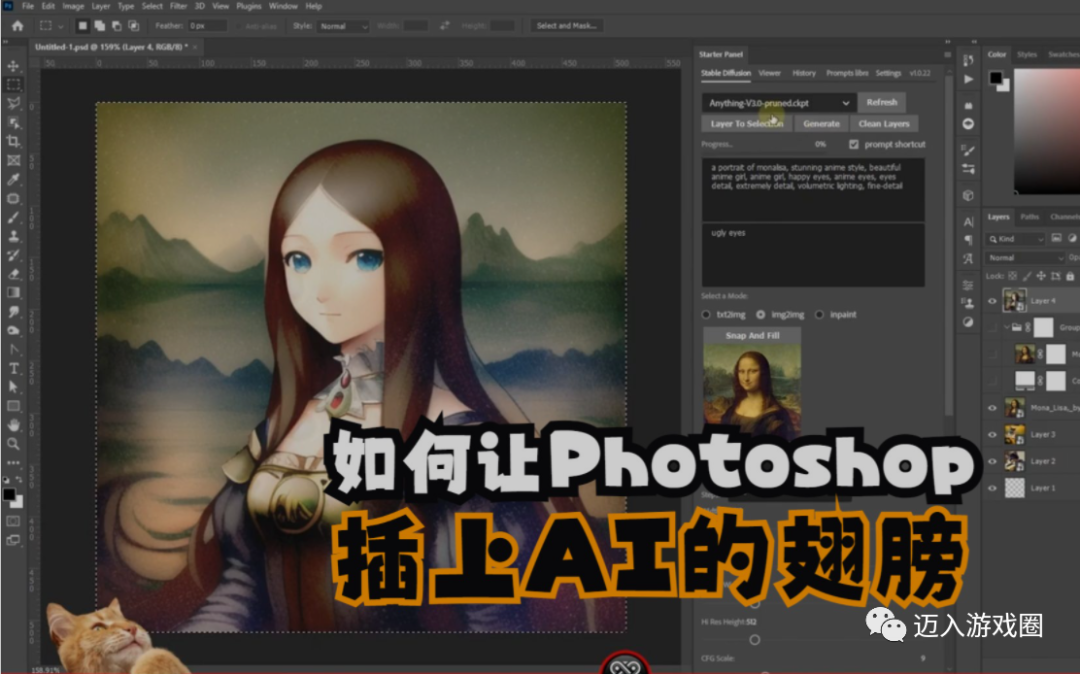Select the Clone Stamp tool
1080x674 pixels.
click(x=13, y=236)
